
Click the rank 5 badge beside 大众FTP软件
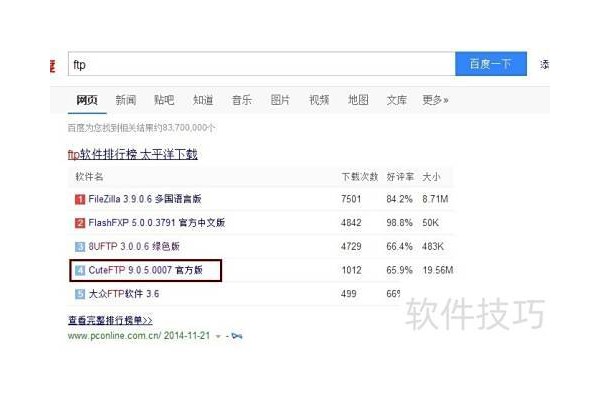tap(80, 294)
